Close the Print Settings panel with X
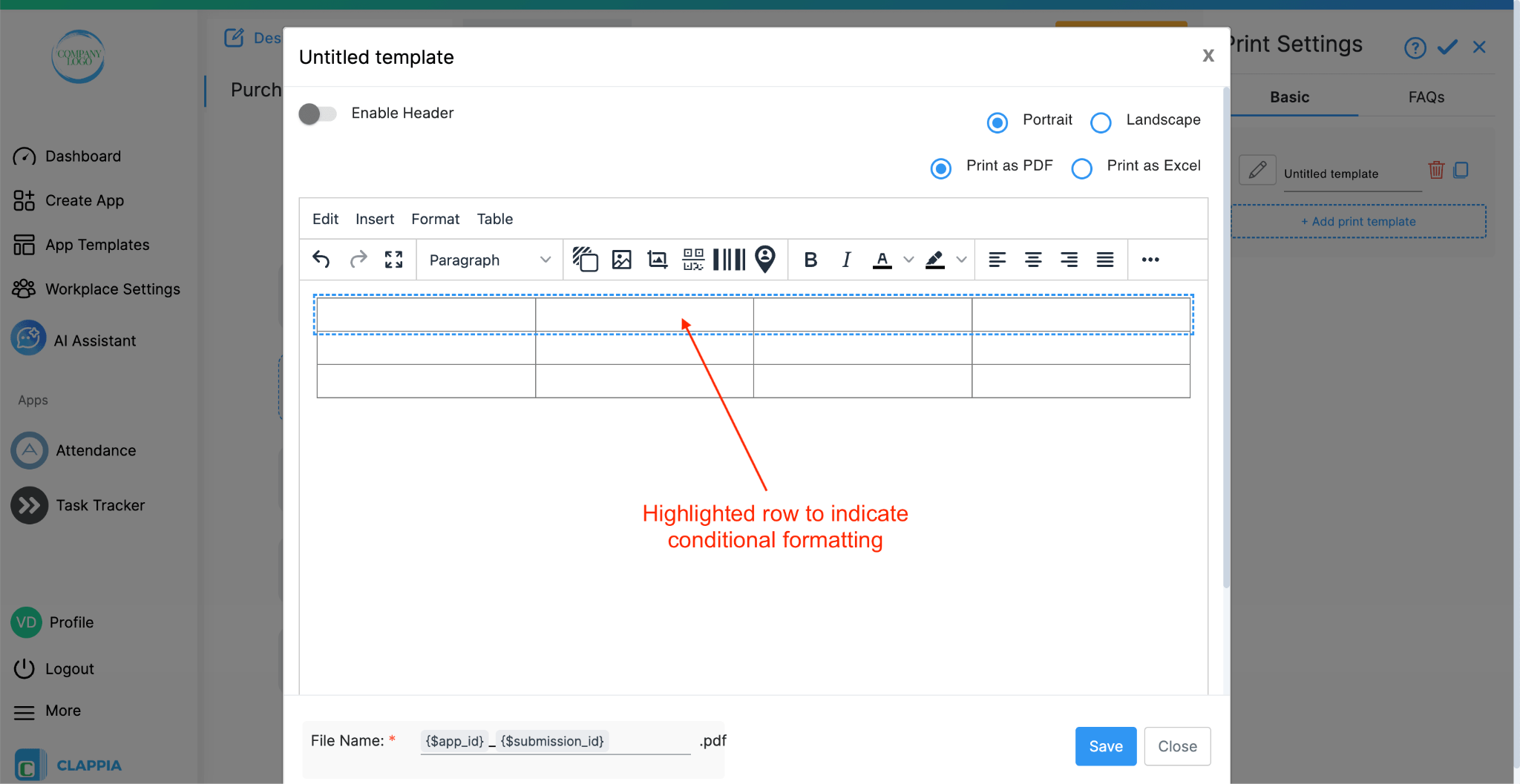The image size is (1520, 784). click(1479, 47)
